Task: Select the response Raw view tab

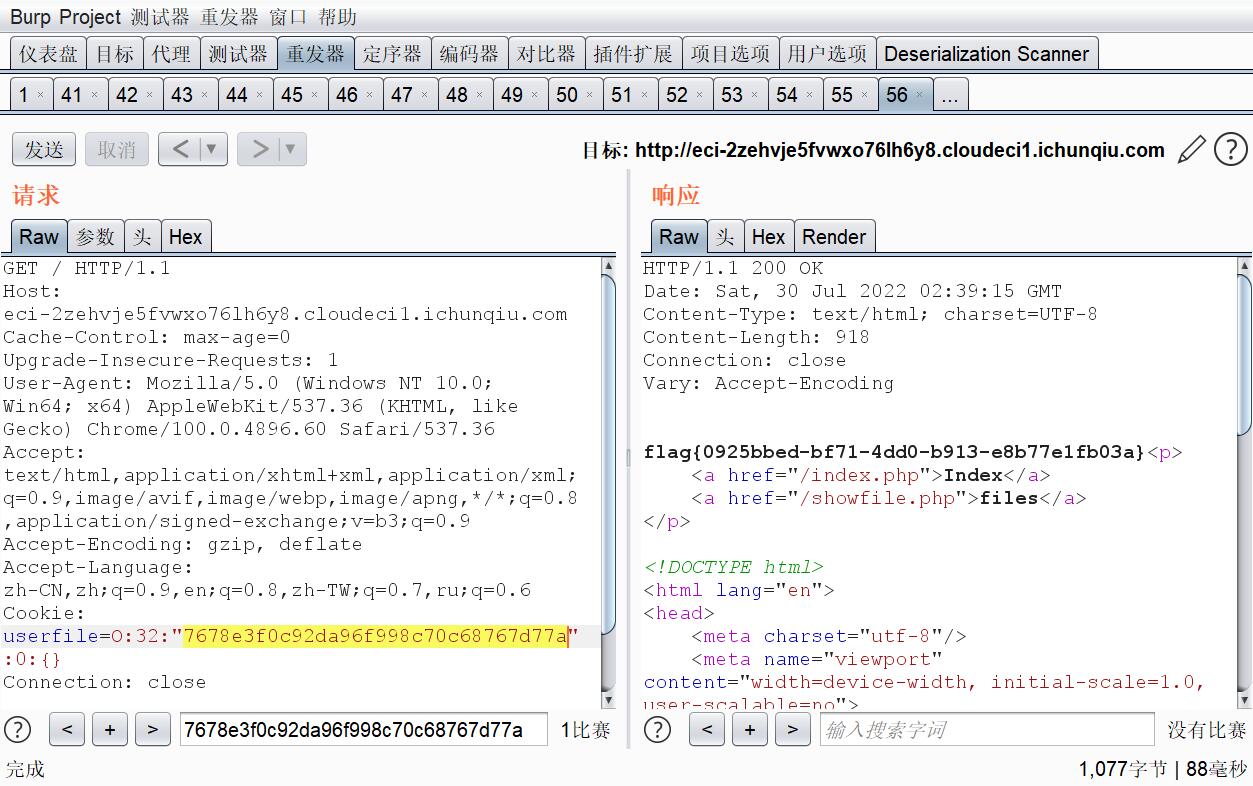Action: click(679, 237)
